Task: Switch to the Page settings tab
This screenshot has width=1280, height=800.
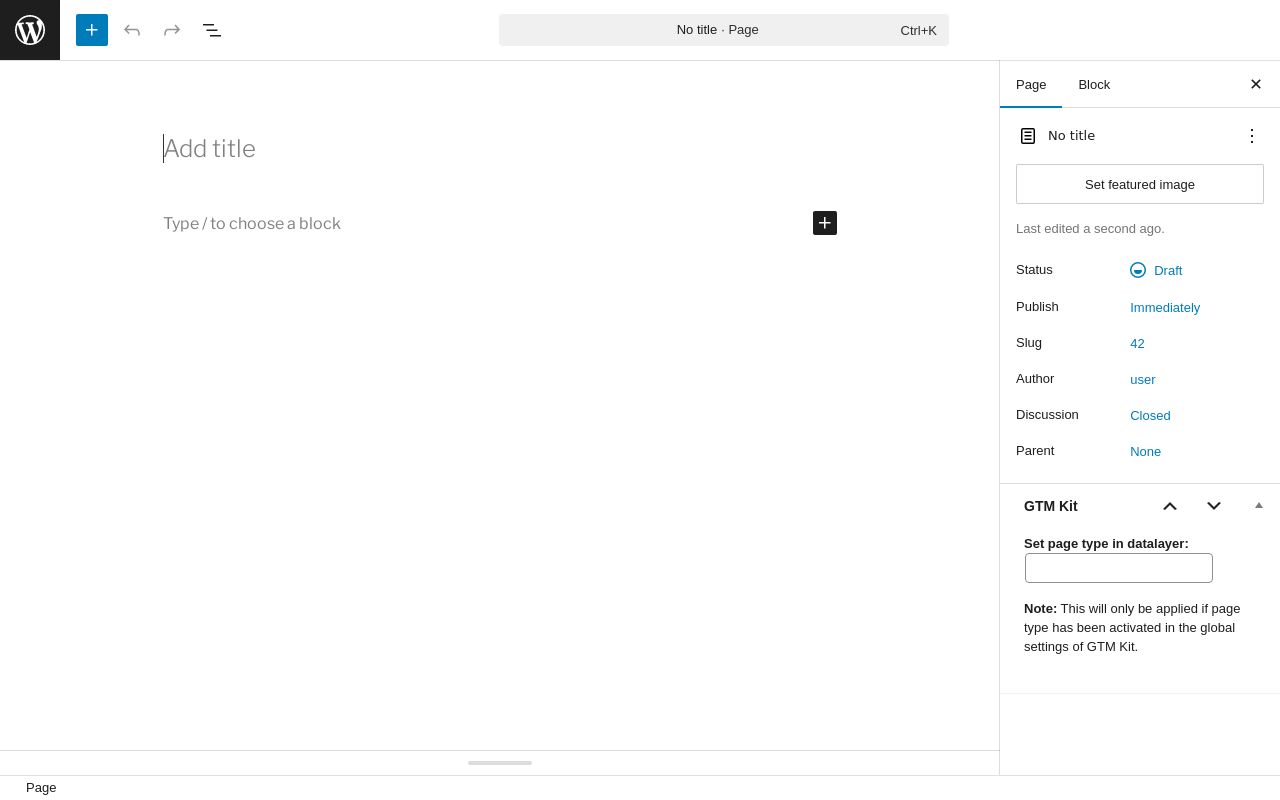Action: click(x=1031, y=85)
